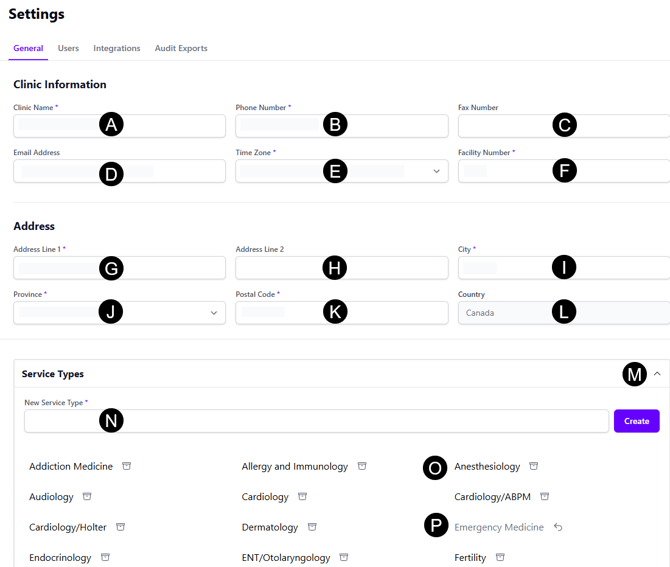Go to the Audit Exports tab
The height and width of the screenshot is (567, 670).
[x=181, y=48]
